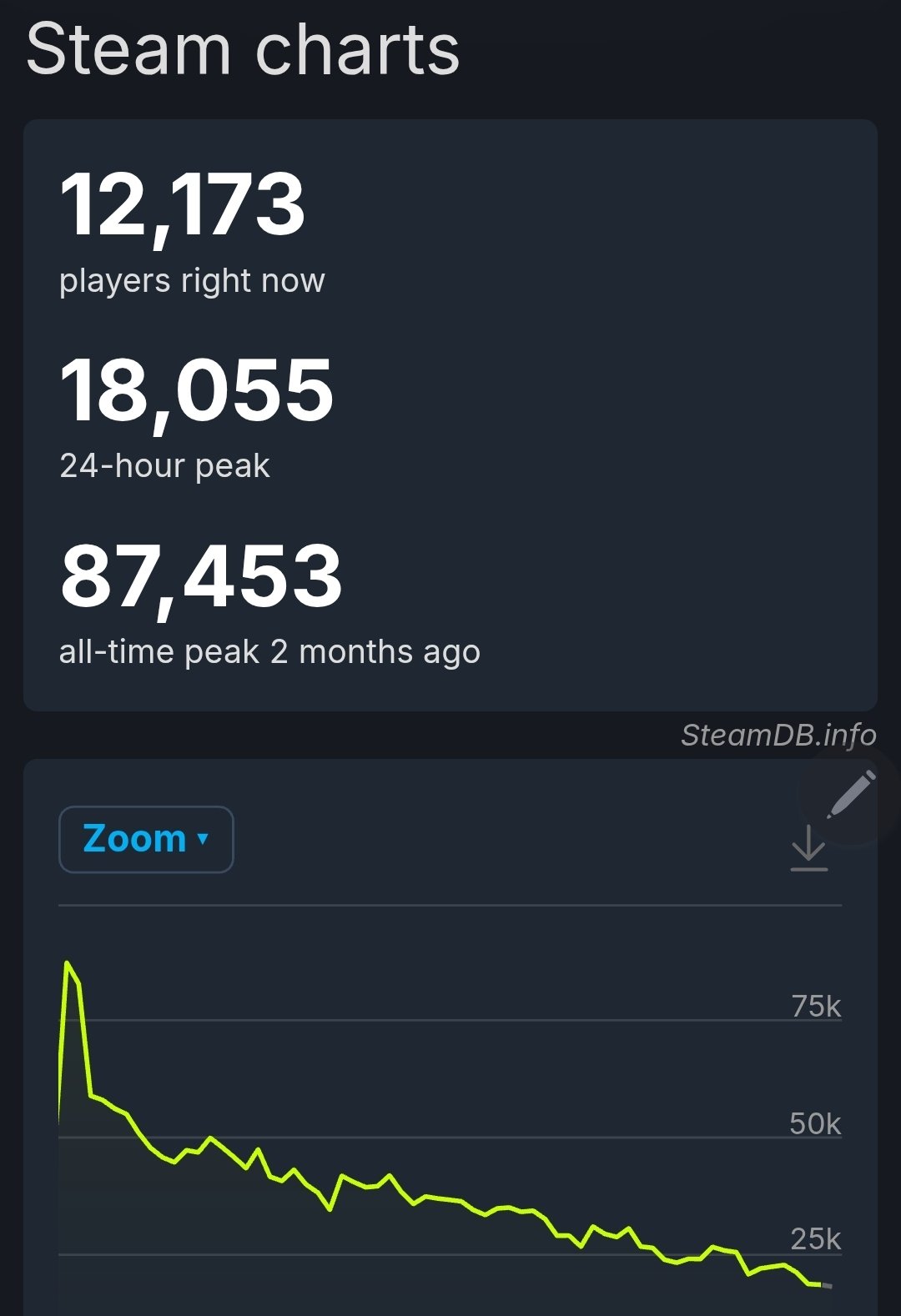This screenshot has height=1316, width=901.
Task: Click the all-time peak 2 months ago label
Action: pos(269,651)
